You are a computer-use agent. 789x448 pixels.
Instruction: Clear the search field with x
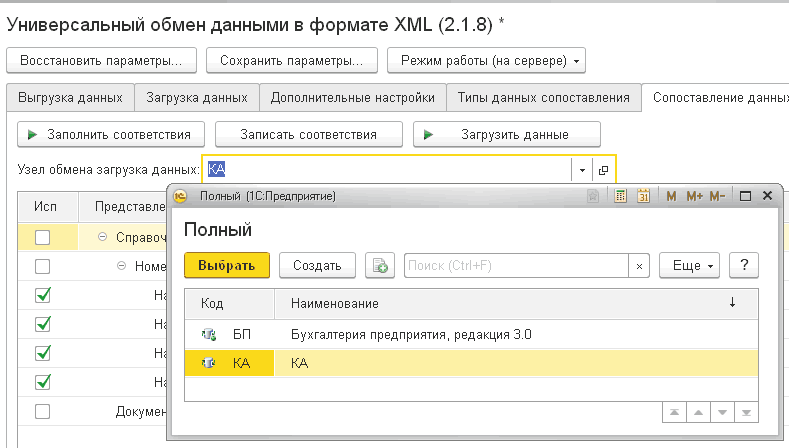[x=639, y=266]
